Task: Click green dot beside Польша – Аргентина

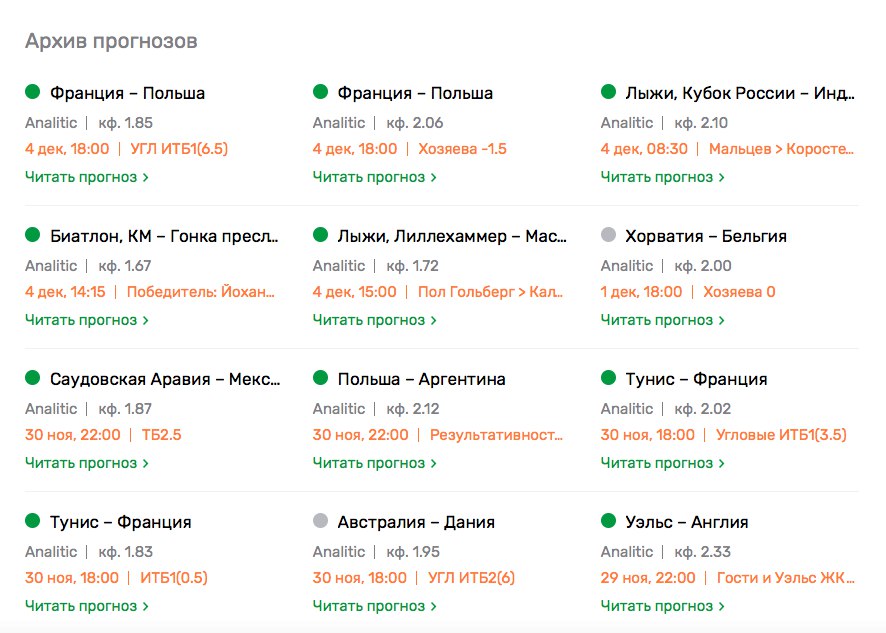Action: [x=320, y=379]
